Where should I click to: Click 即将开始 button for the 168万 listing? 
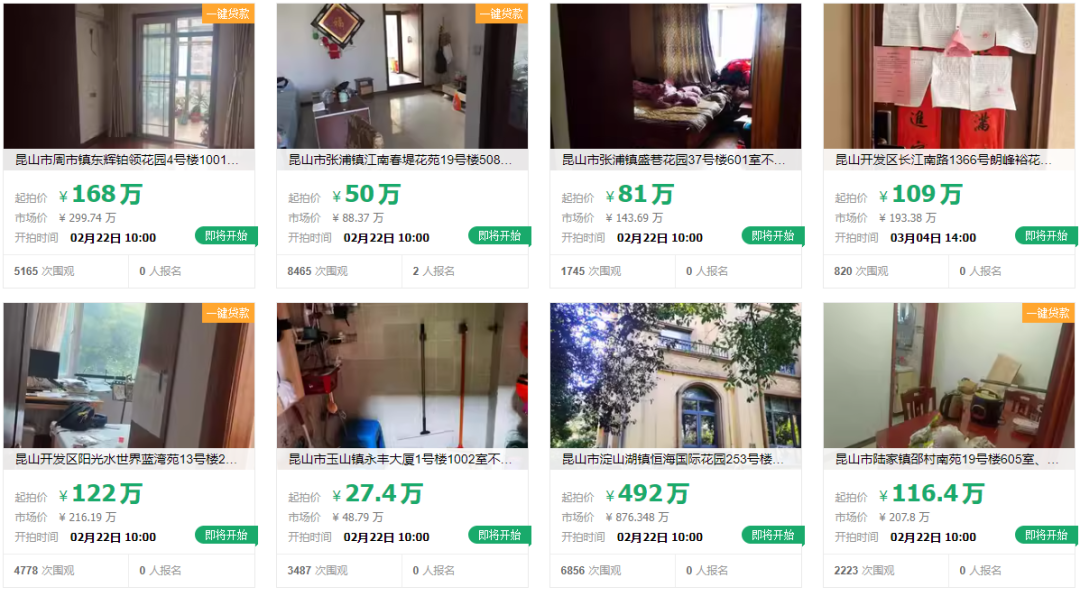[x=226, y=236]
